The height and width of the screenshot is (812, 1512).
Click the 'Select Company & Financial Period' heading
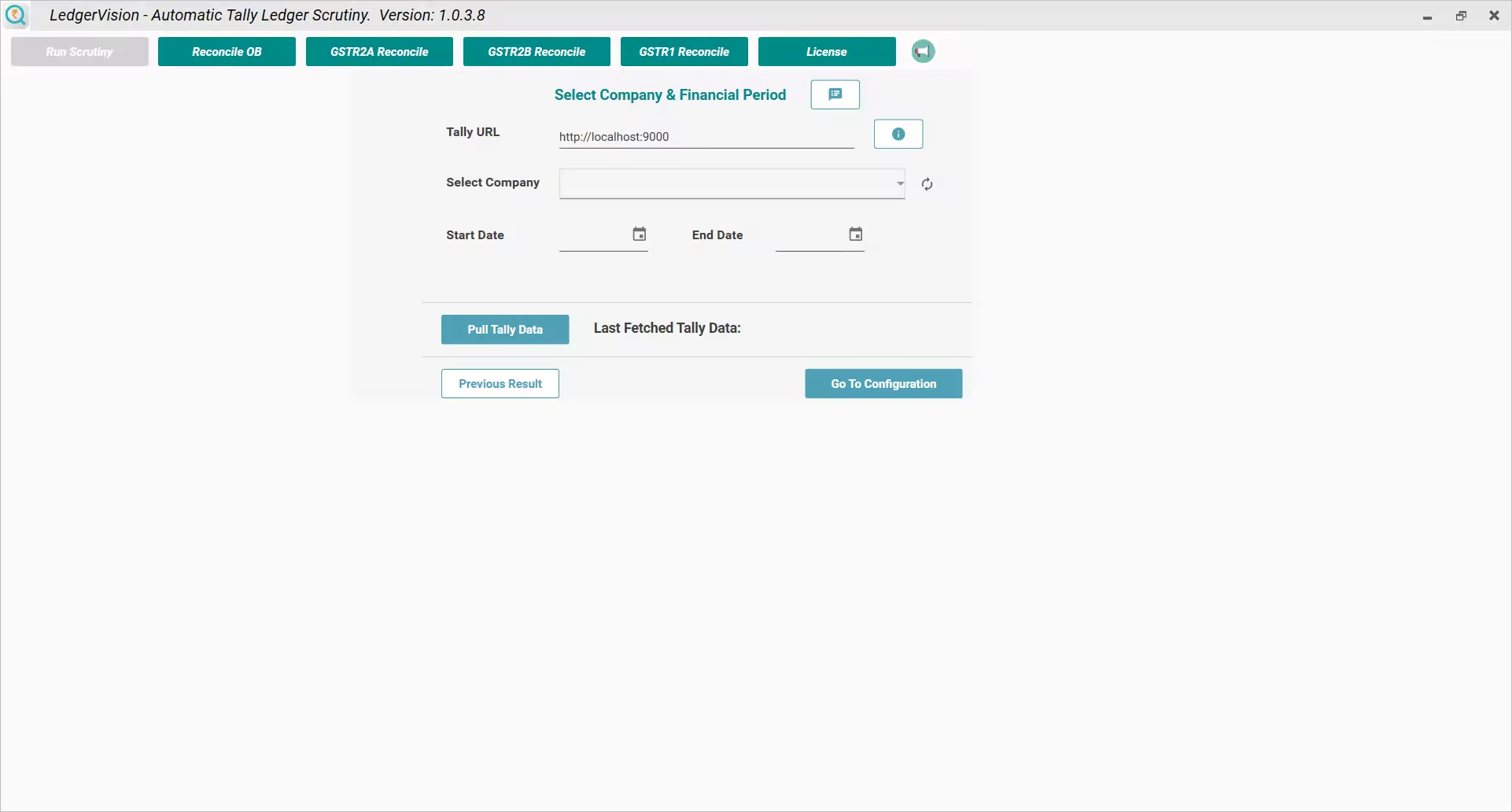[x=670, y=95]
